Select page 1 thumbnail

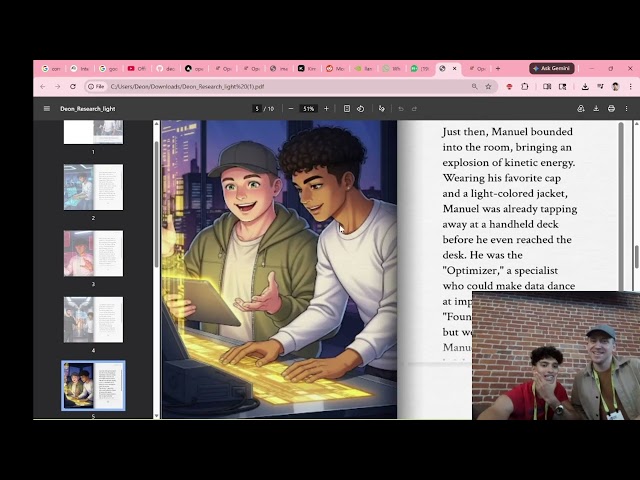tap(93, 132)
